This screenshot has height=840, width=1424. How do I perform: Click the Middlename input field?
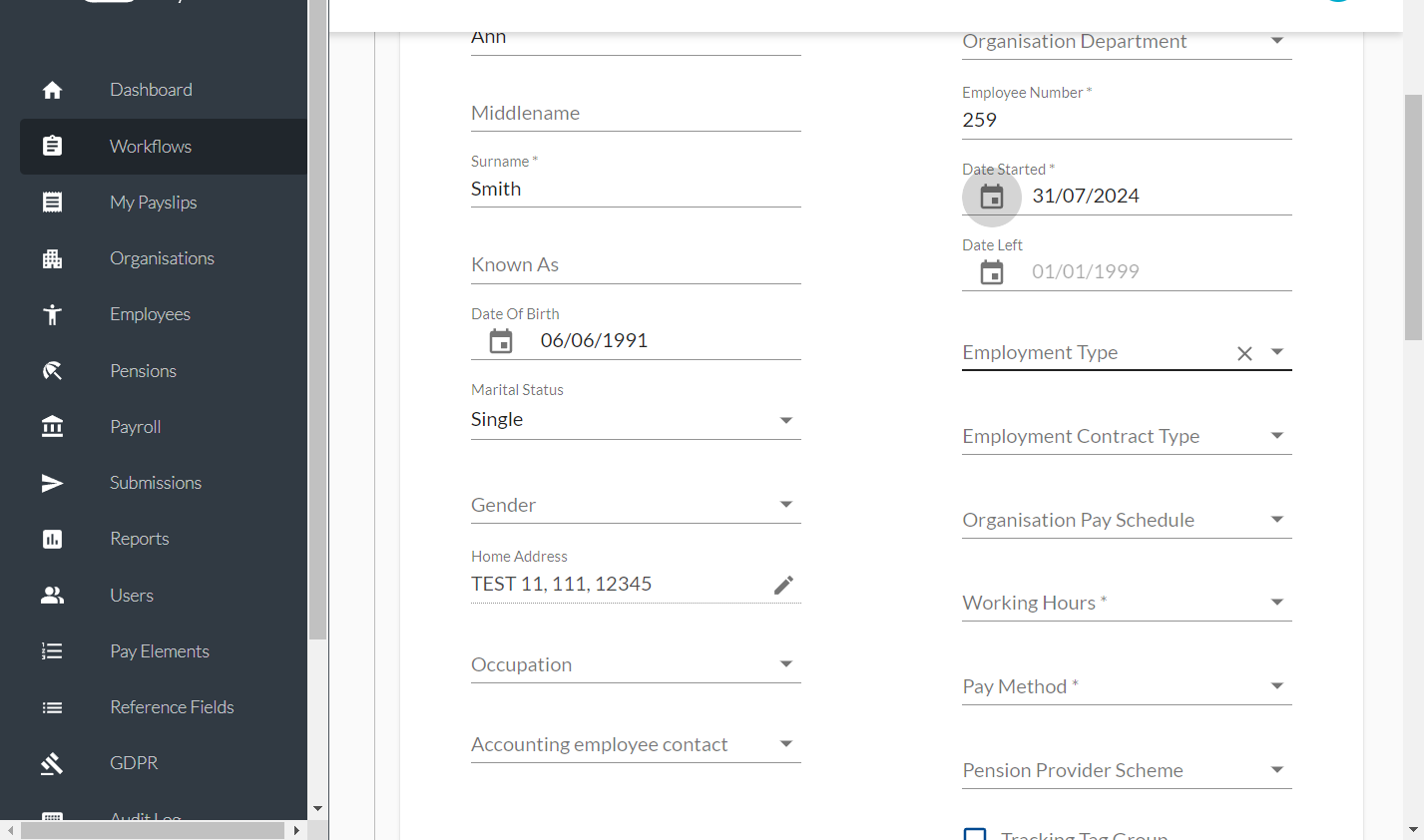(636, 113)
